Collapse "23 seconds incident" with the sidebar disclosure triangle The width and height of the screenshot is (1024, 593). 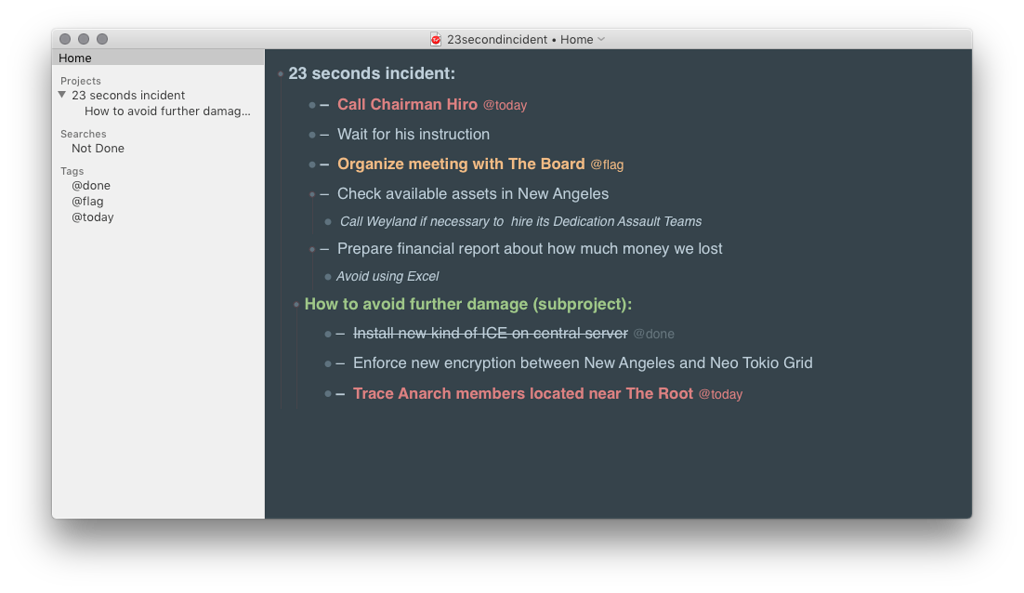(62, 95)
